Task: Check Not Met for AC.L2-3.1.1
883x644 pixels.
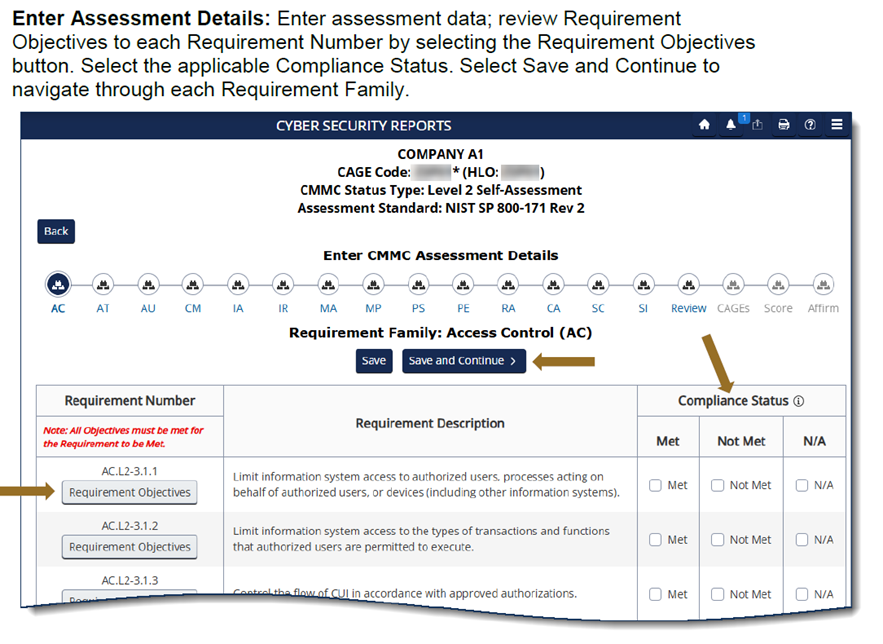Action: point(717,485)
